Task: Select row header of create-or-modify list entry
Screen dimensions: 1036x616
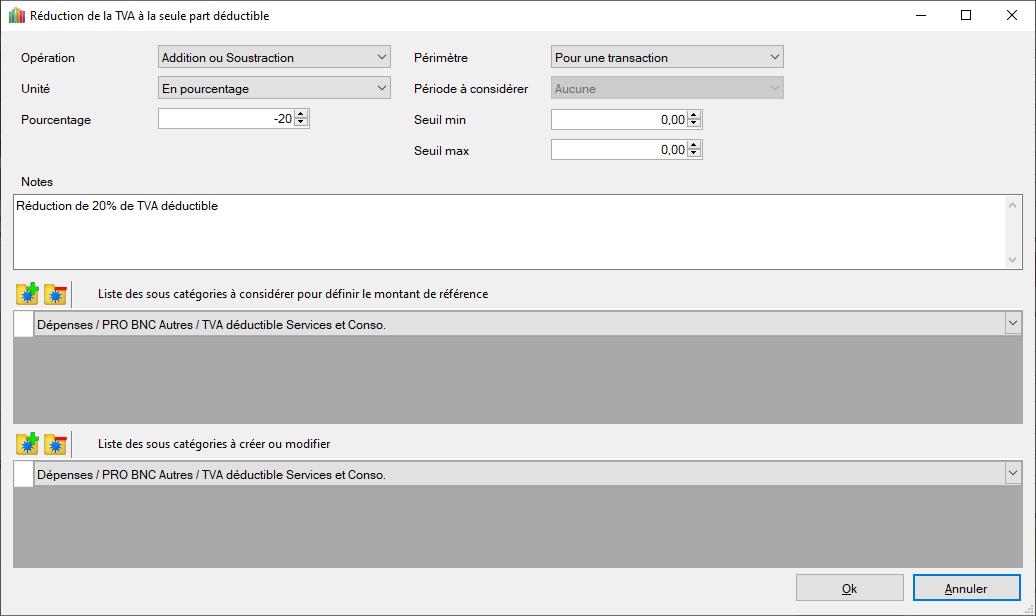Action: (23, 474)
